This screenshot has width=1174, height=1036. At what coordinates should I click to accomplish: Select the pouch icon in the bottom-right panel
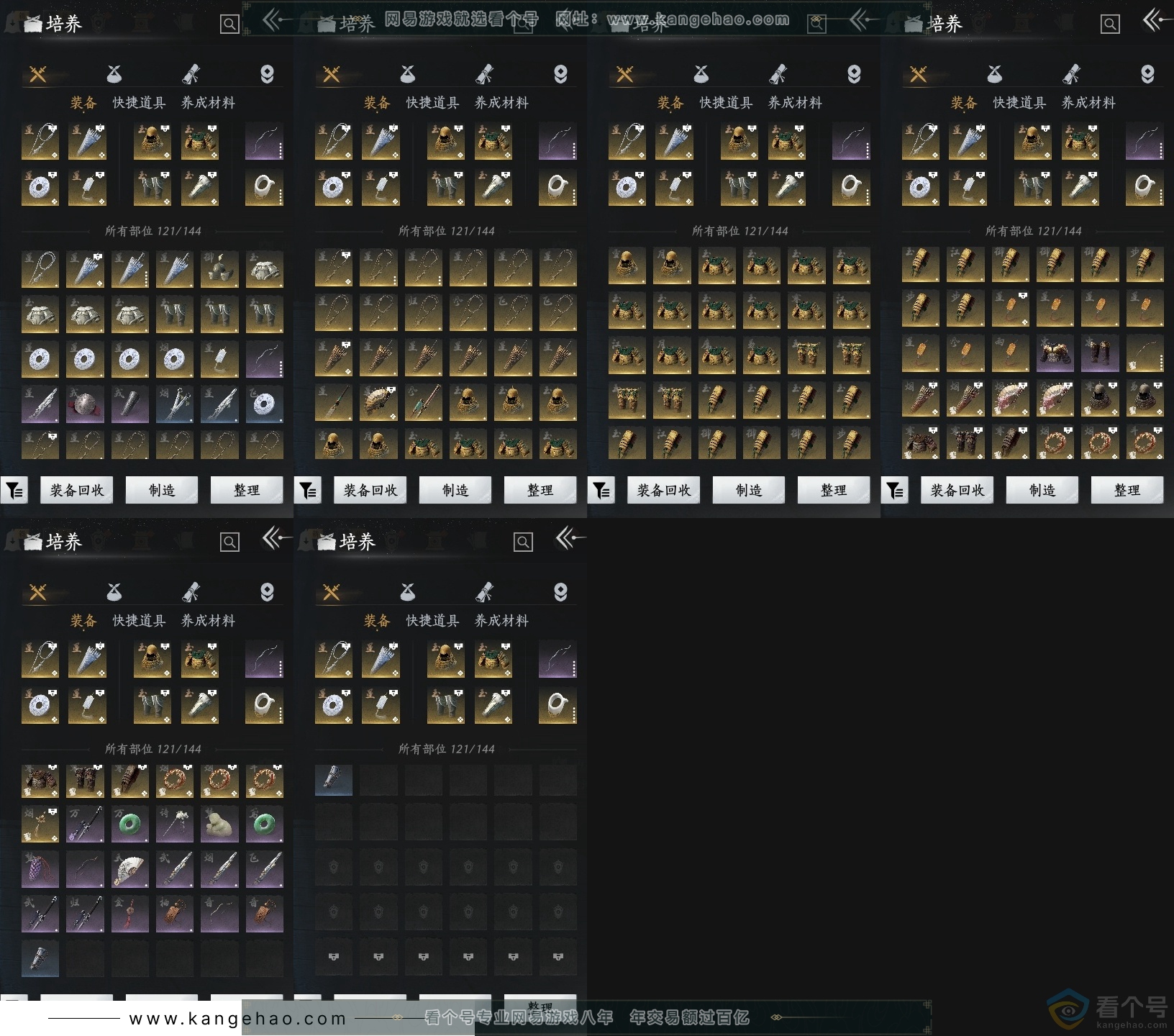click(408, 592)
